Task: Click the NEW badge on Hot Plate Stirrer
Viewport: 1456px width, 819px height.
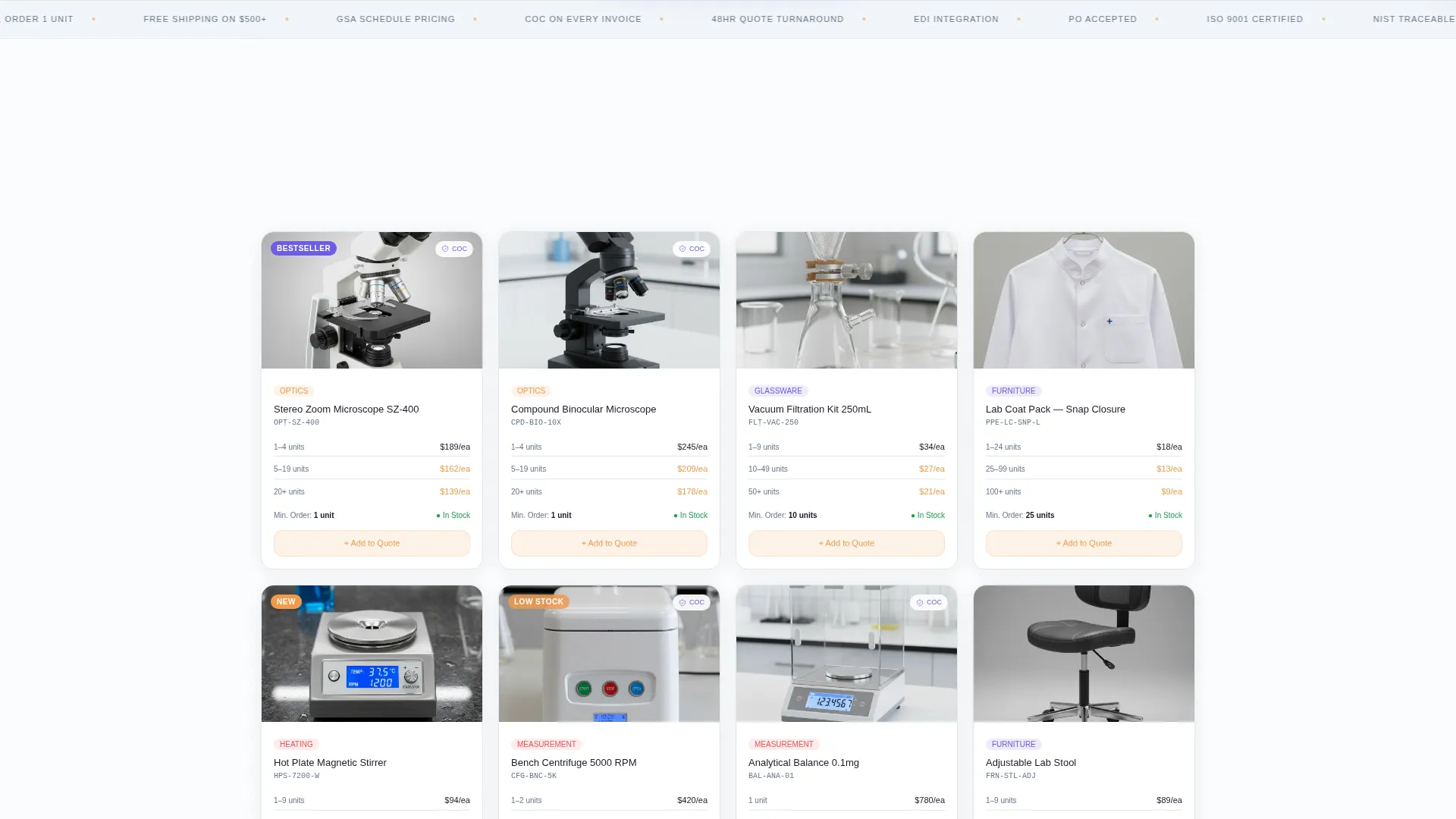Action: tap(286, 601)
